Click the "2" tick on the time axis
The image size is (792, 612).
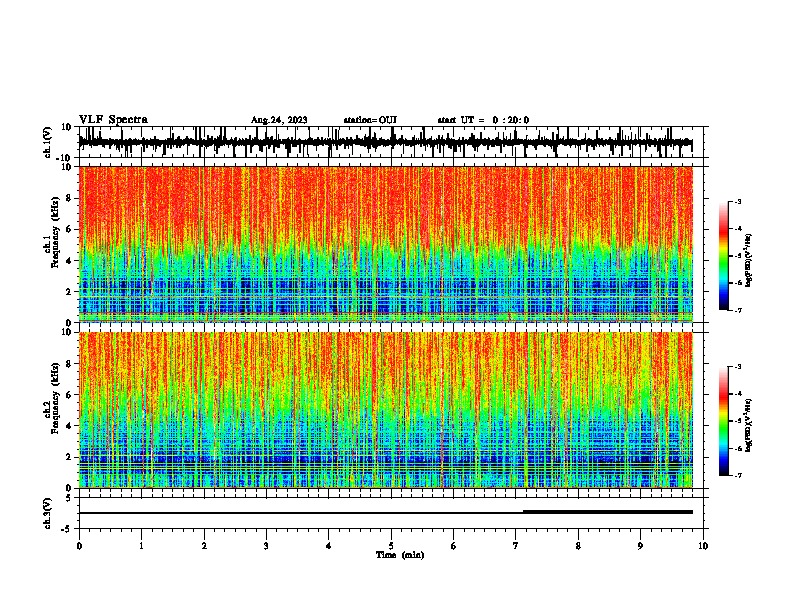[204, 546]
